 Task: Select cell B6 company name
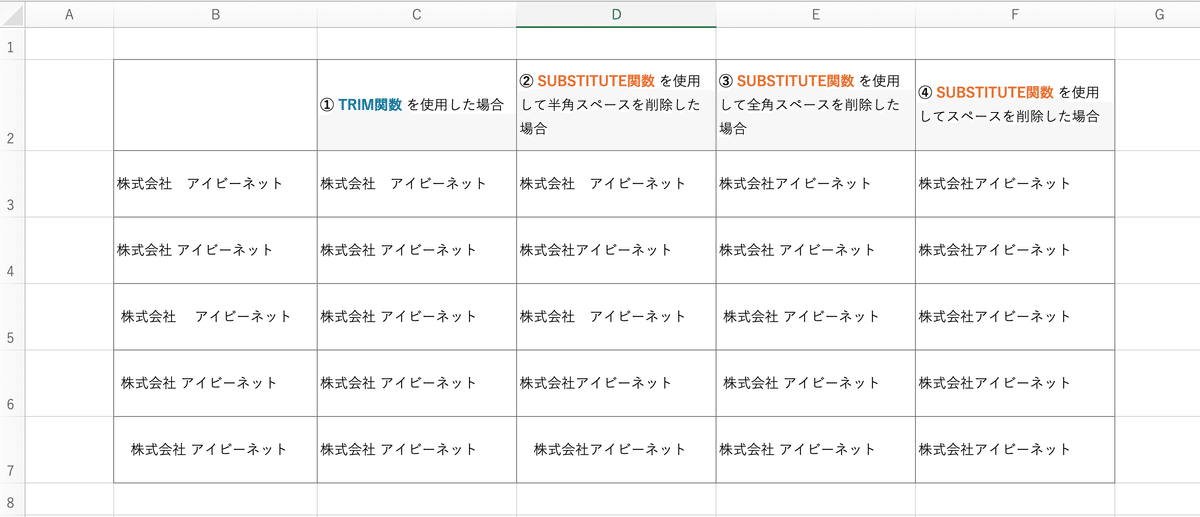click(x=215, y=383)
